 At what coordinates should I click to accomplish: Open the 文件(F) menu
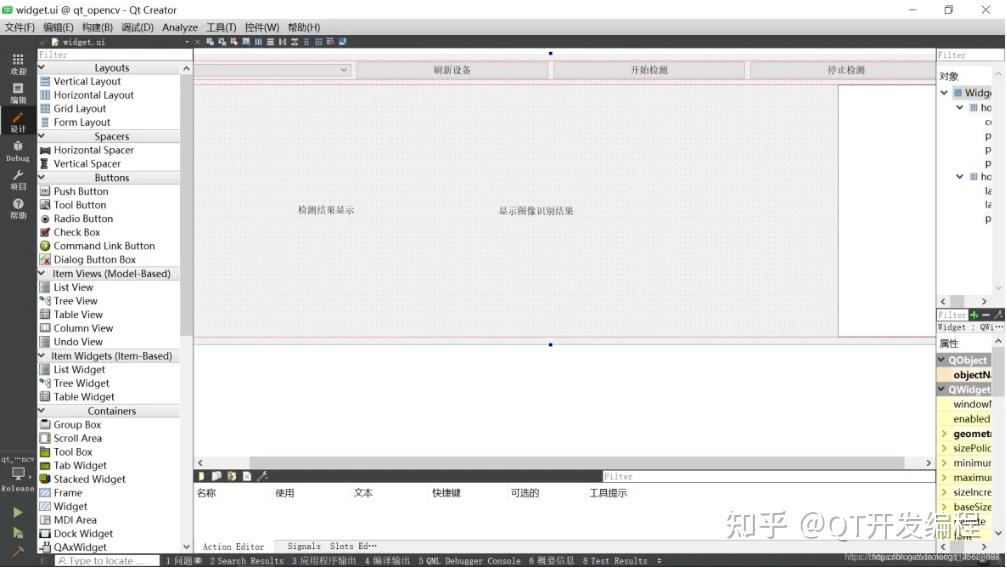click(19, 27)
